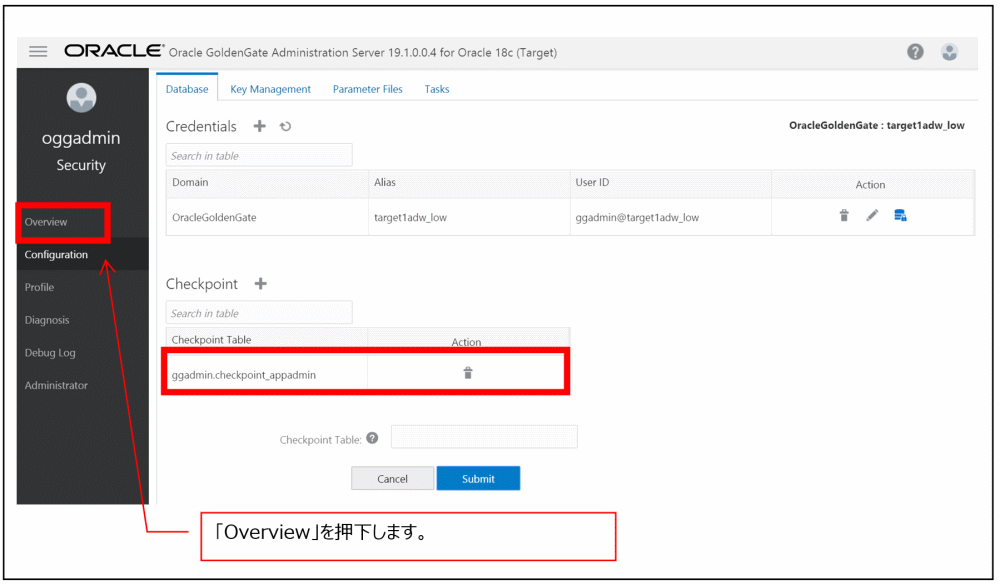Click the Checkpoint Table input field
Viewport: 1000px width, 584px height.
click(484, 437)
